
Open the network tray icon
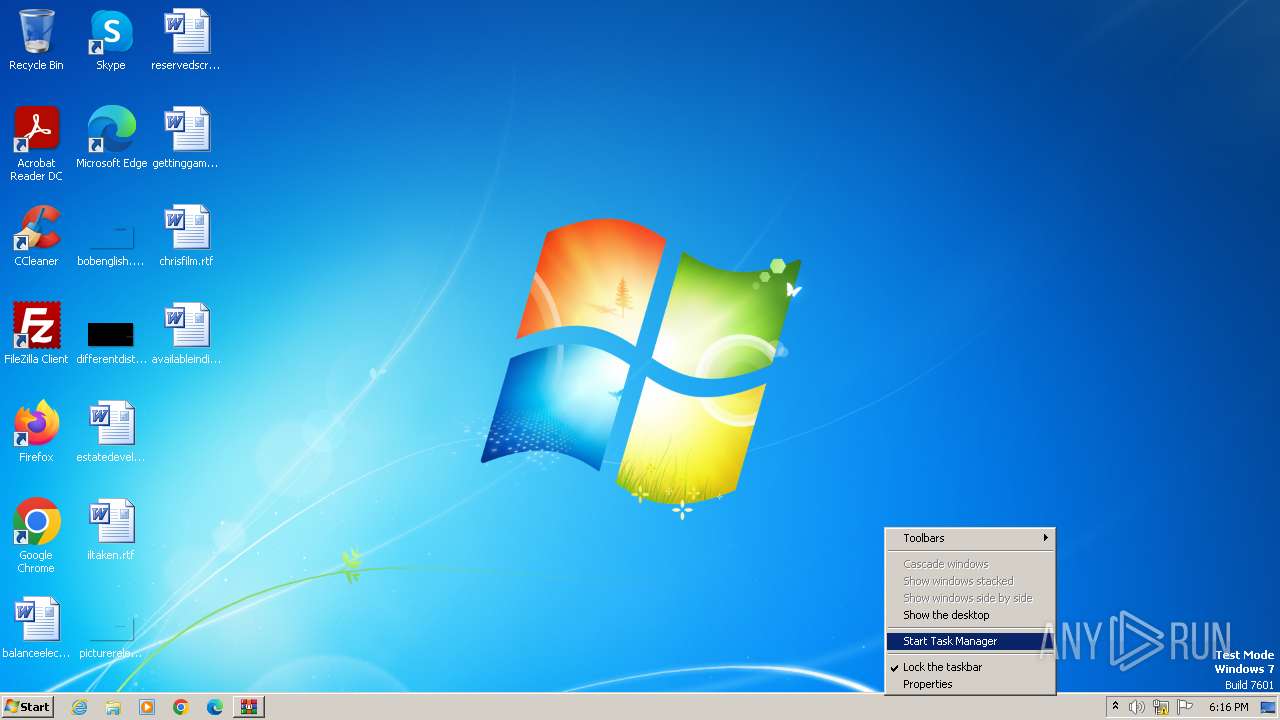tap(1161, 707)
